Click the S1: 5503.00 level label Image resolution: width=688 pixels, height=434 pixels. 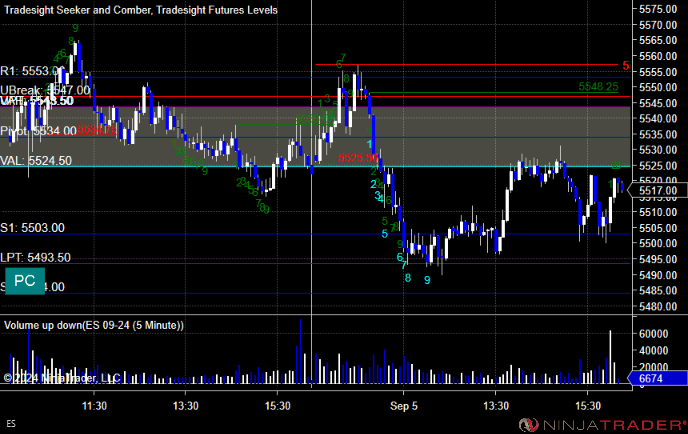[32, 228]
